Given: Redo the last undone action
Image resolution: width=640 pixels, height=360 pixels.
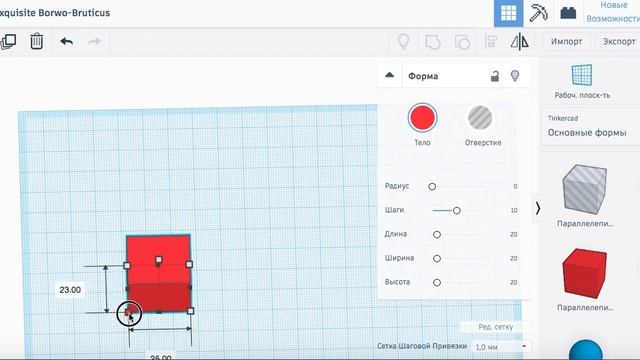Looking at the screenshot, I should 94,41.
